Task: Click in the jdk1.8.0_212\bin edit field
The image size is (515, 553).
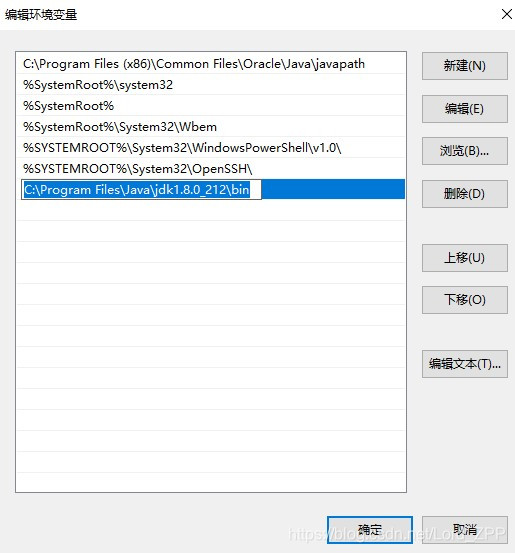Action: pos(141,190)
